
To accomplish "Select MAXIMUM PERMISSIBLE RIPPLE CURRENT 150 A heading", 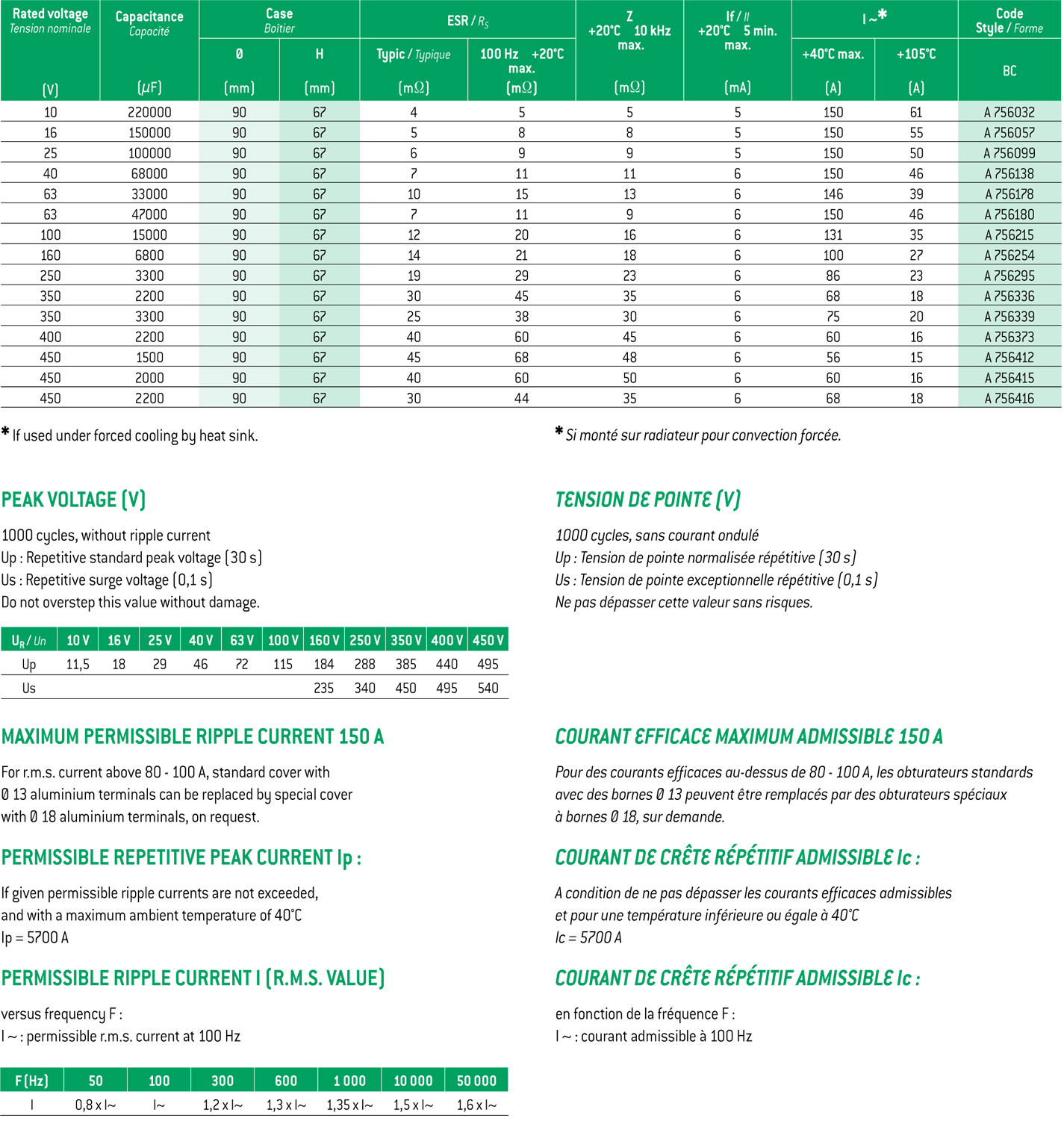I will tap(193, 737).
